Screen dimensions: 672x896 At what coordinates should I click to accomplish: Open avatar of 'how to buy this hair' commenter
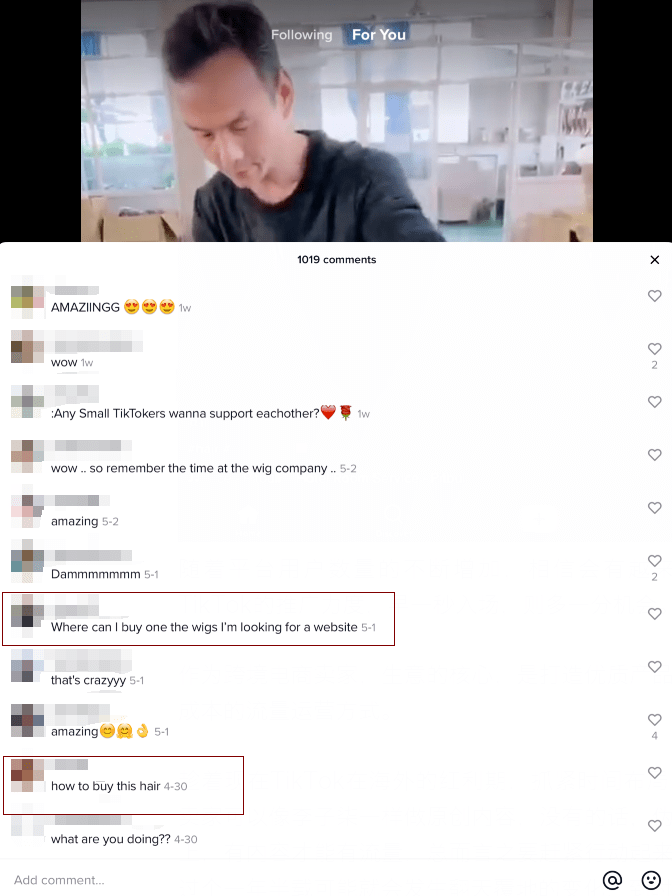(27, 775)
